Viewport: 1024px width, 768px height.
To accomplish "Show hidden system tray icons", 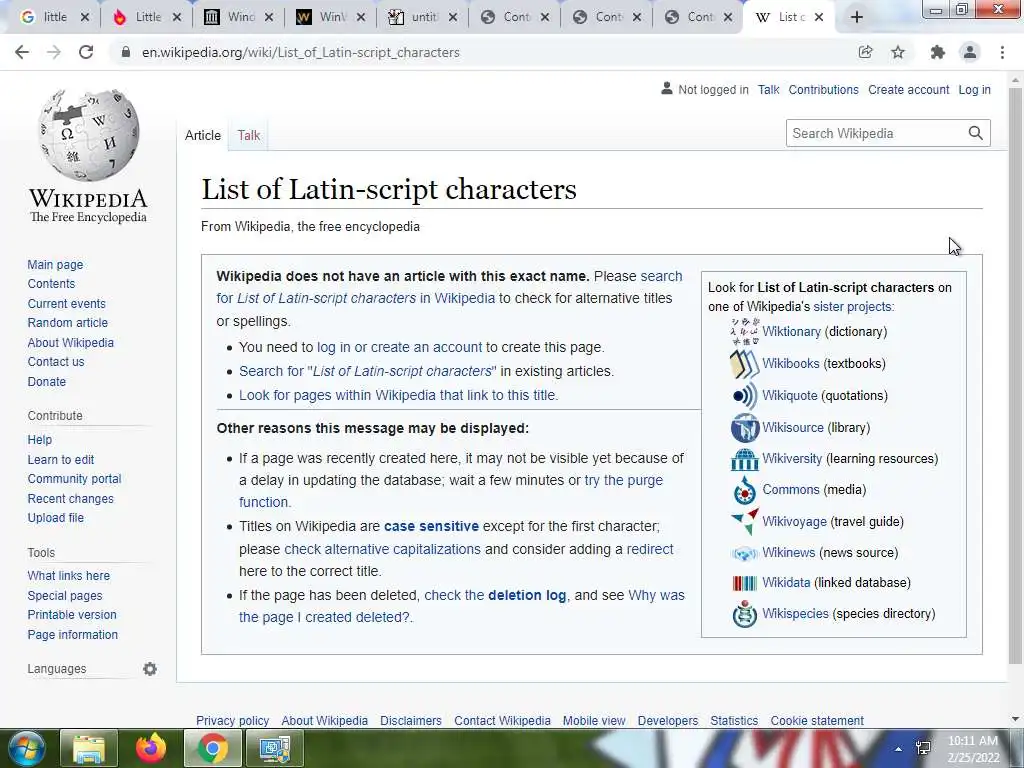I will 899,749.
